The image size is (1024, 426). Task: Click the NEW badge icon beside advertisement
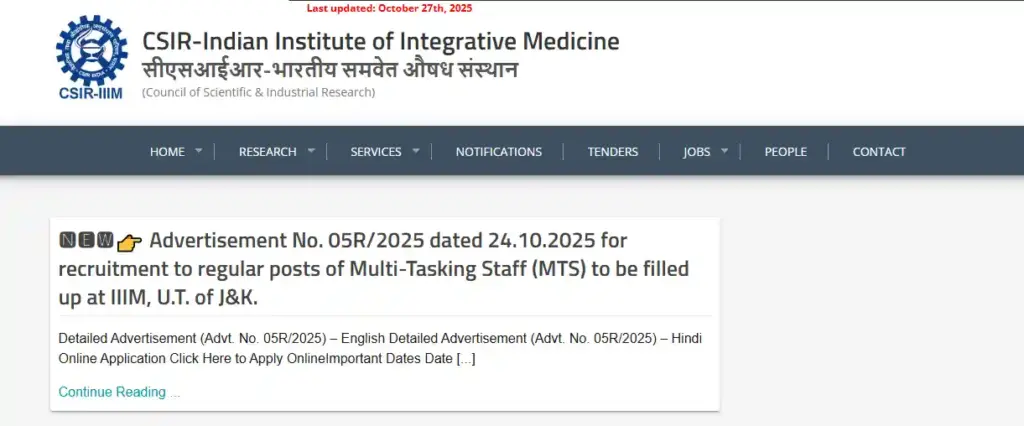86,241
